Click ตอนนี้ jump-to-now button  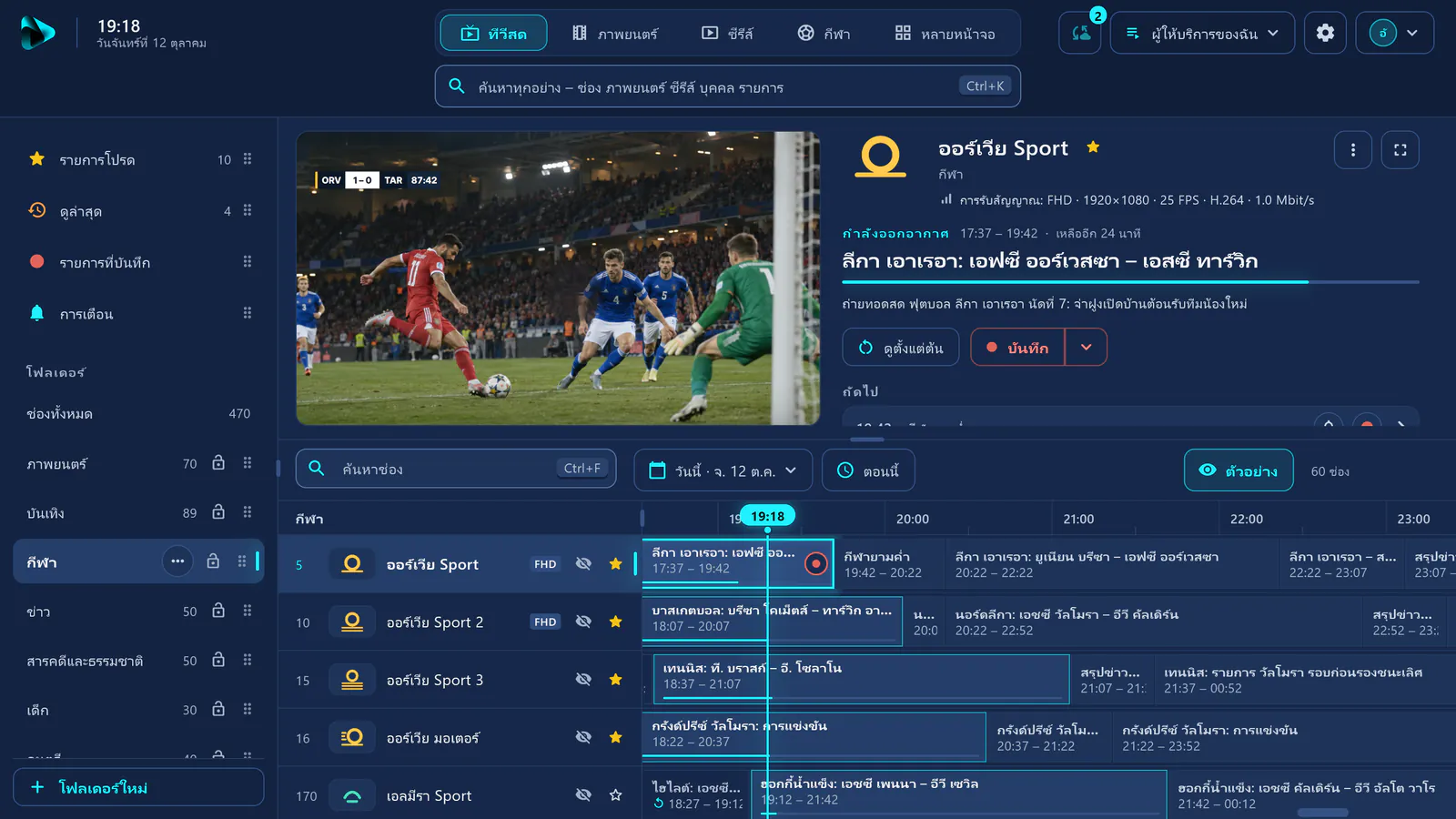[x=868, y=470]
